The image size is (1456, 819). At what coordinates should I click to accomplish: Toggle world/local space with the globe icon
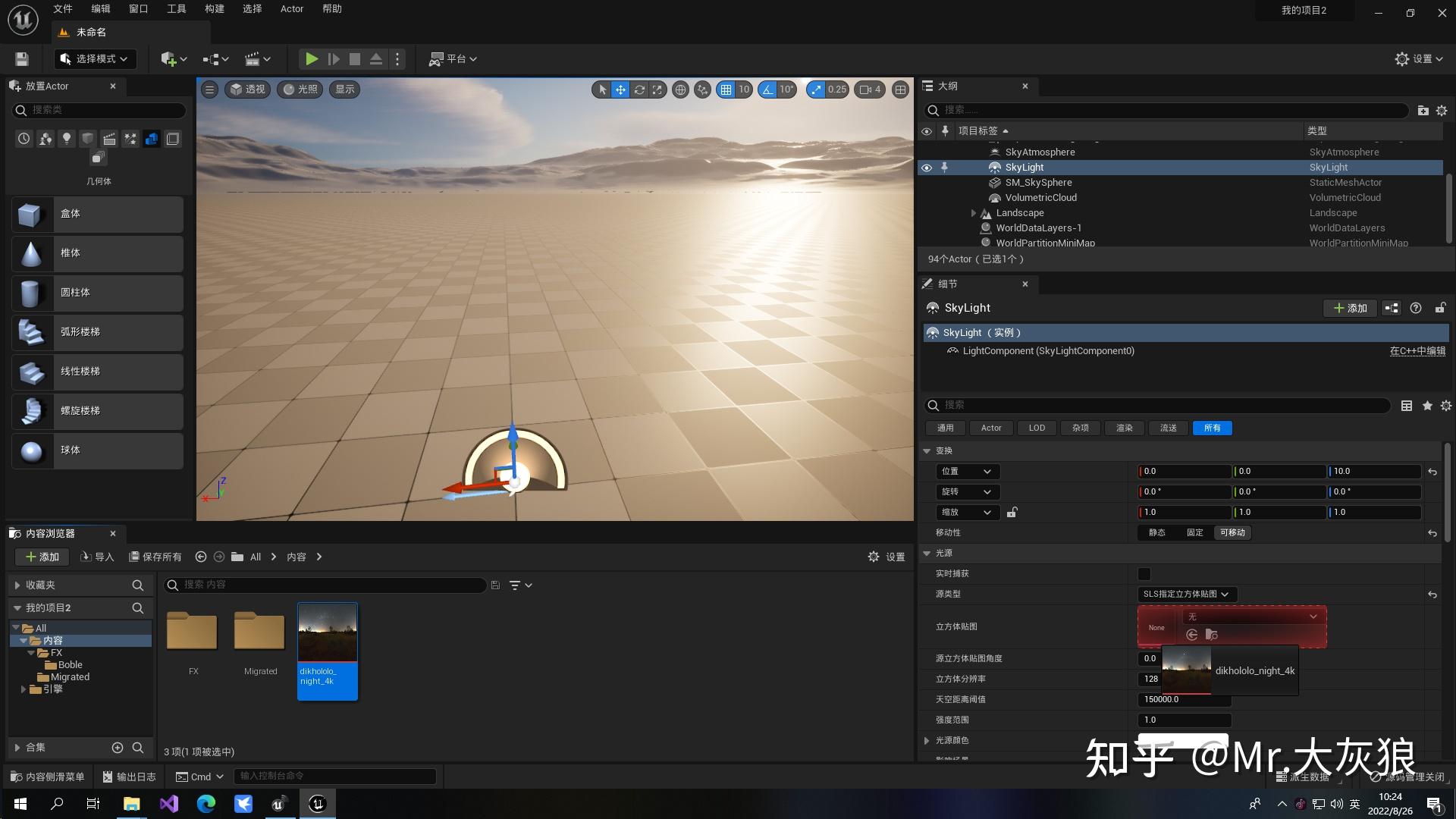(x=680, y=89)
